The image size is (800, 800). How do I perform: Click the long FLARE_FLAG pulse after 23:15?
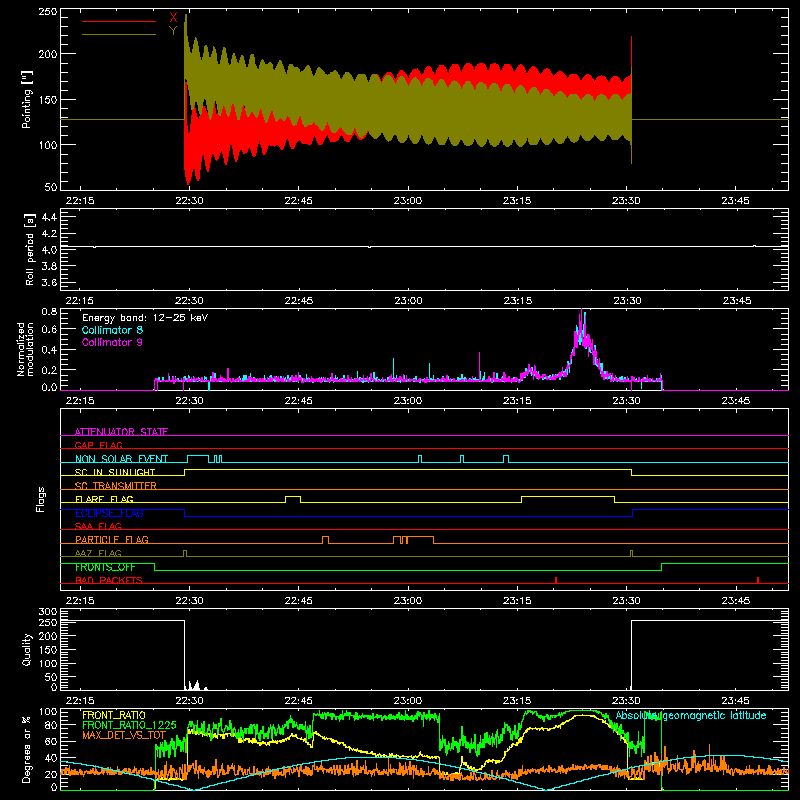tap(567, 499)
